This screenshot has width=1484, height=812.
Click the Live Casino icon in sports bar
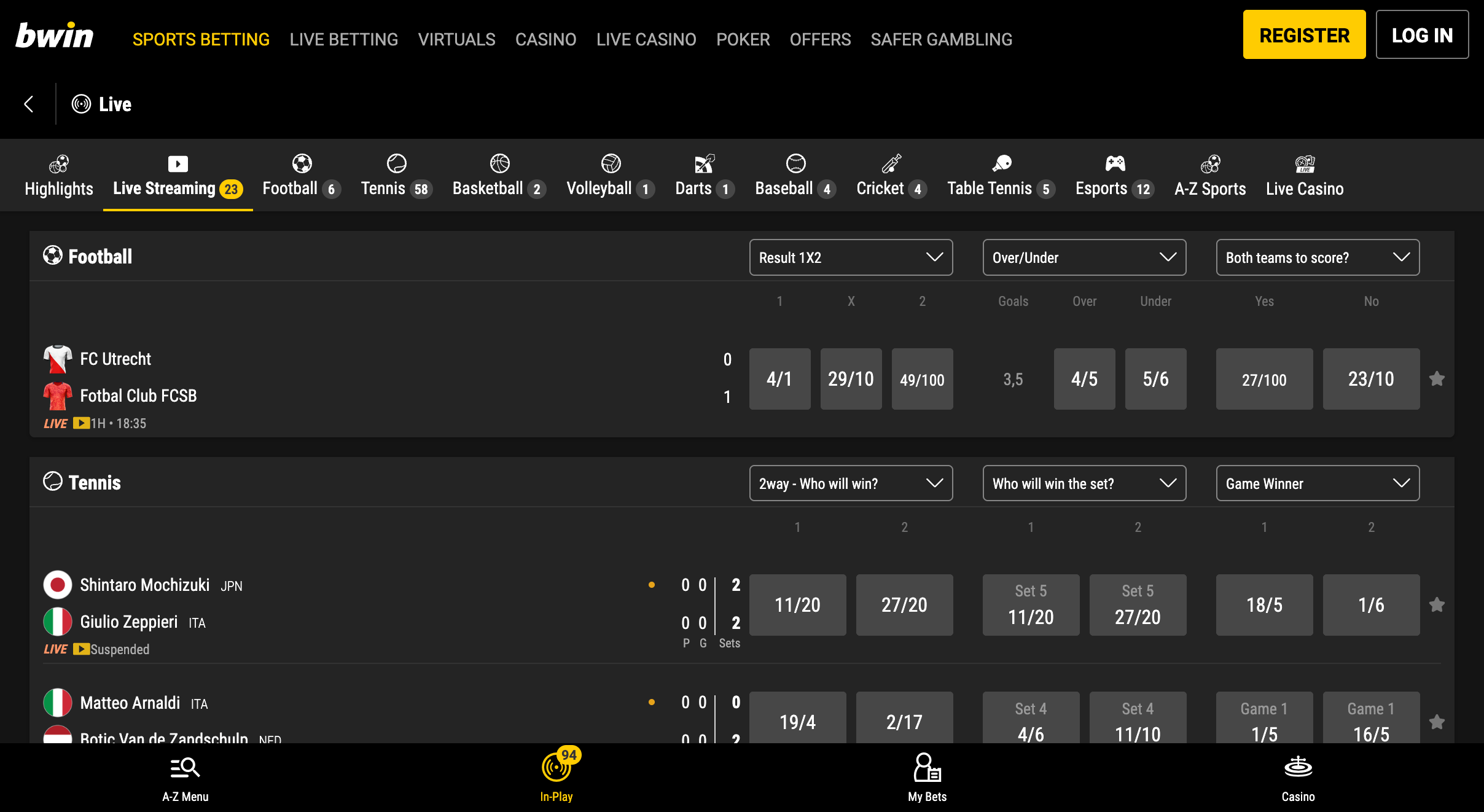[1305, 163]
